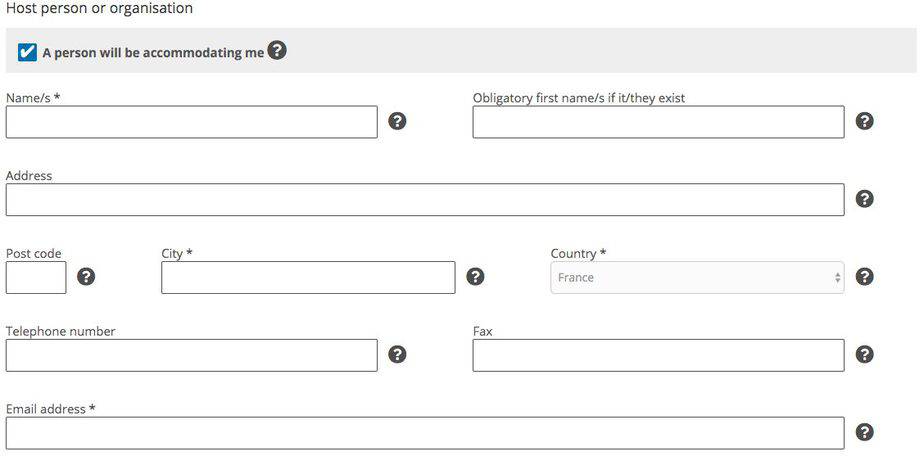The image size is (924, 465).
Task: Show help for Post code field
Action: click(x=86, y=276)
